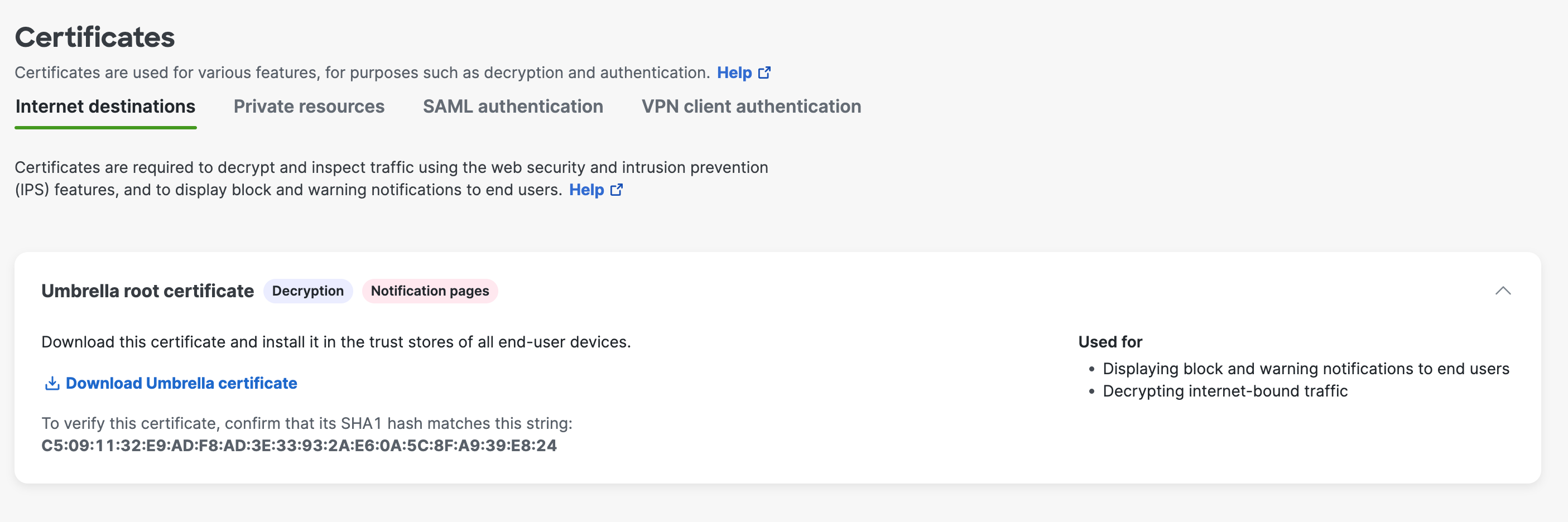Image resolution: width=1568 pixels, height=522 pixels.
Task: Click the download icon before Umbrella certificate link
Action: click(x=52, y=383)
